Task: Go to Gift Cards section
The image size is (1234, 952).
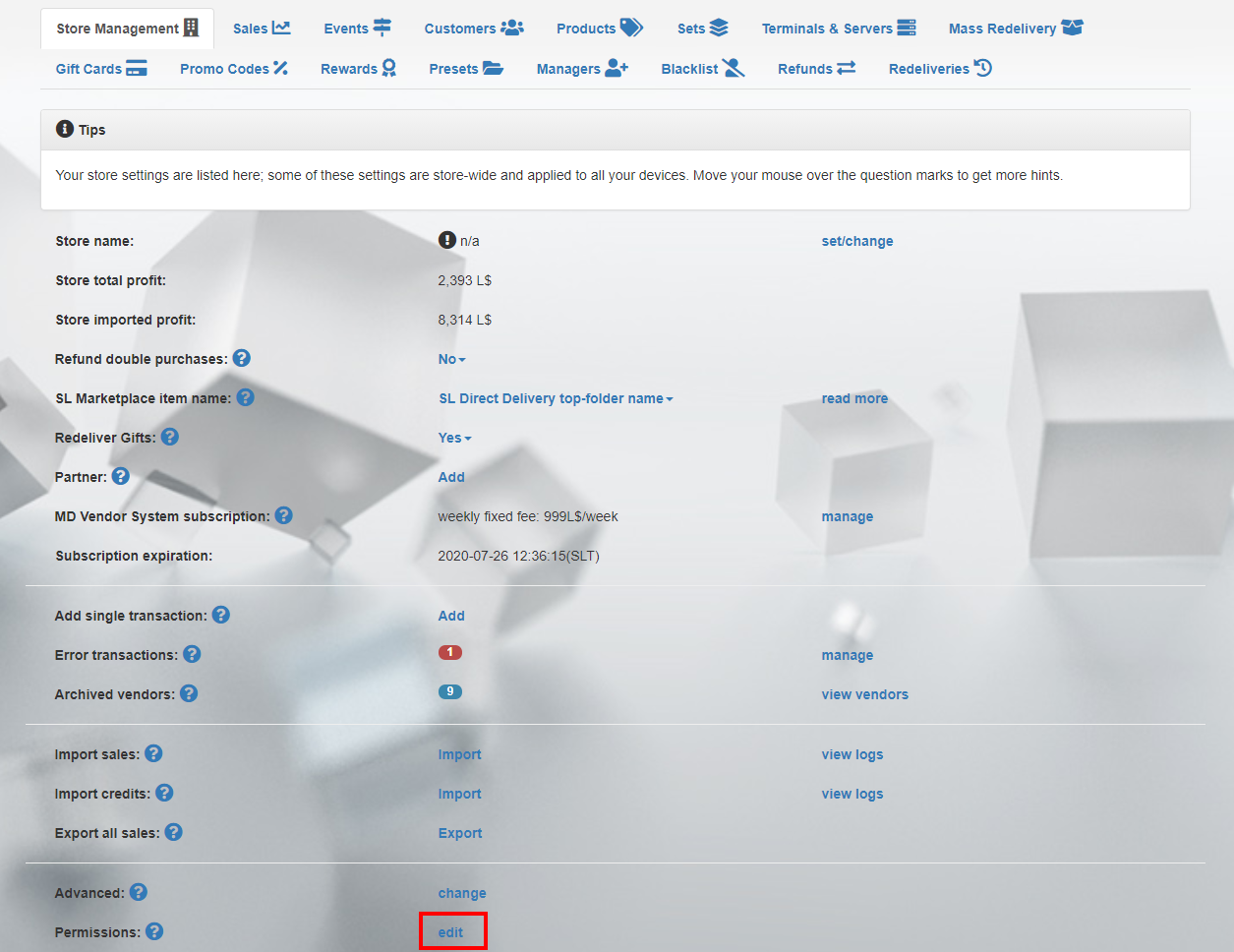Action: click(x=101, y=69)
